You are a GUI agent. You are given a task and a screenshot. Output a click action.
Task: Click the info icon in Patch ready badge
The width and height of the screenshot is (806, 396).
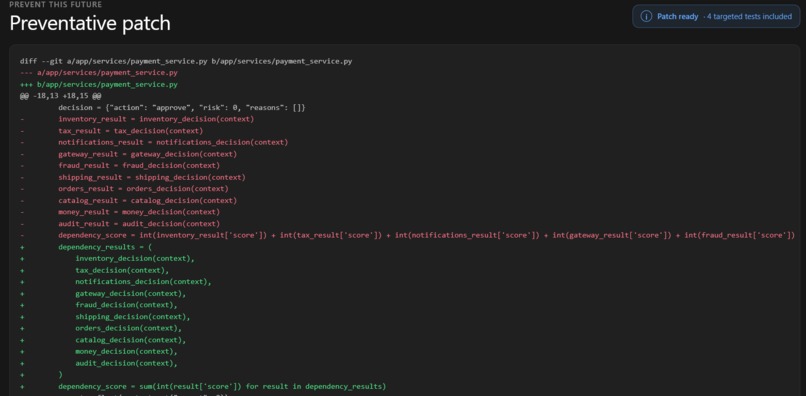pyautogui.click(x=646, y=16)
